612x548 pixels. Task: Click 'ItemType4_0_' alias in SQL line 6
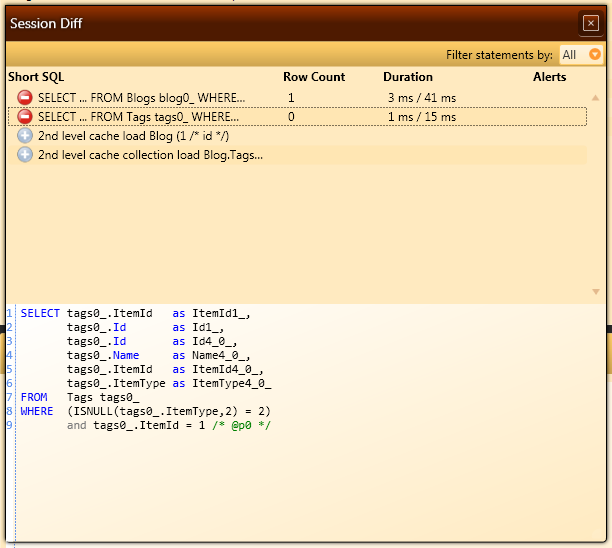231,384
